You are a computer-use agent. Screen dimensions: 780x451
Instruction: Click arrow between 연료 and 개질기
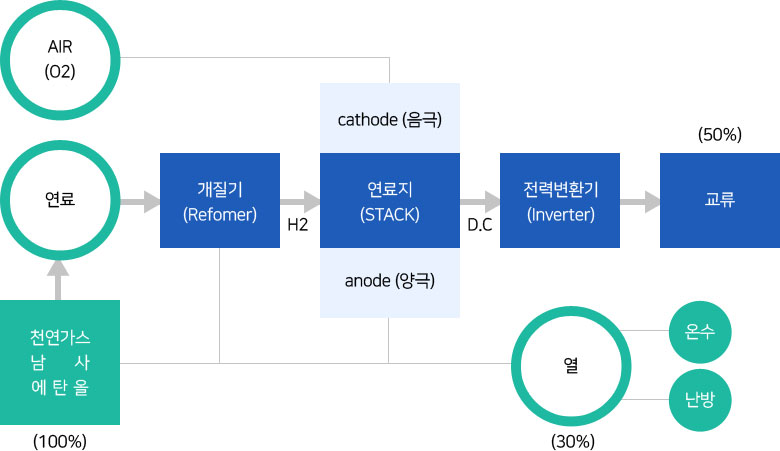point(140,201)
